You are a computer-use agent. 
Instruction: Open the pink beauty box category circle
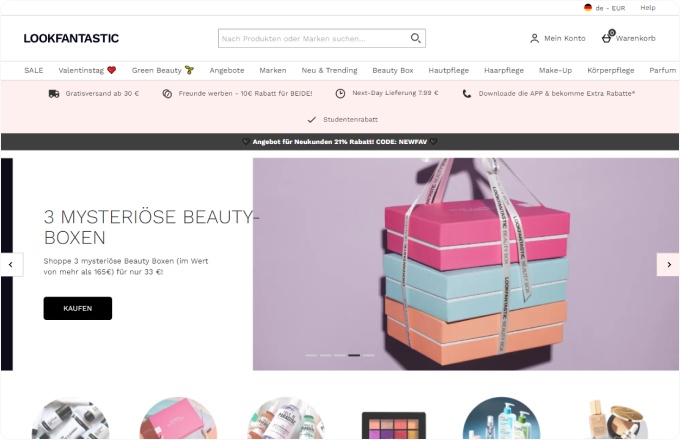click(178, 418)
